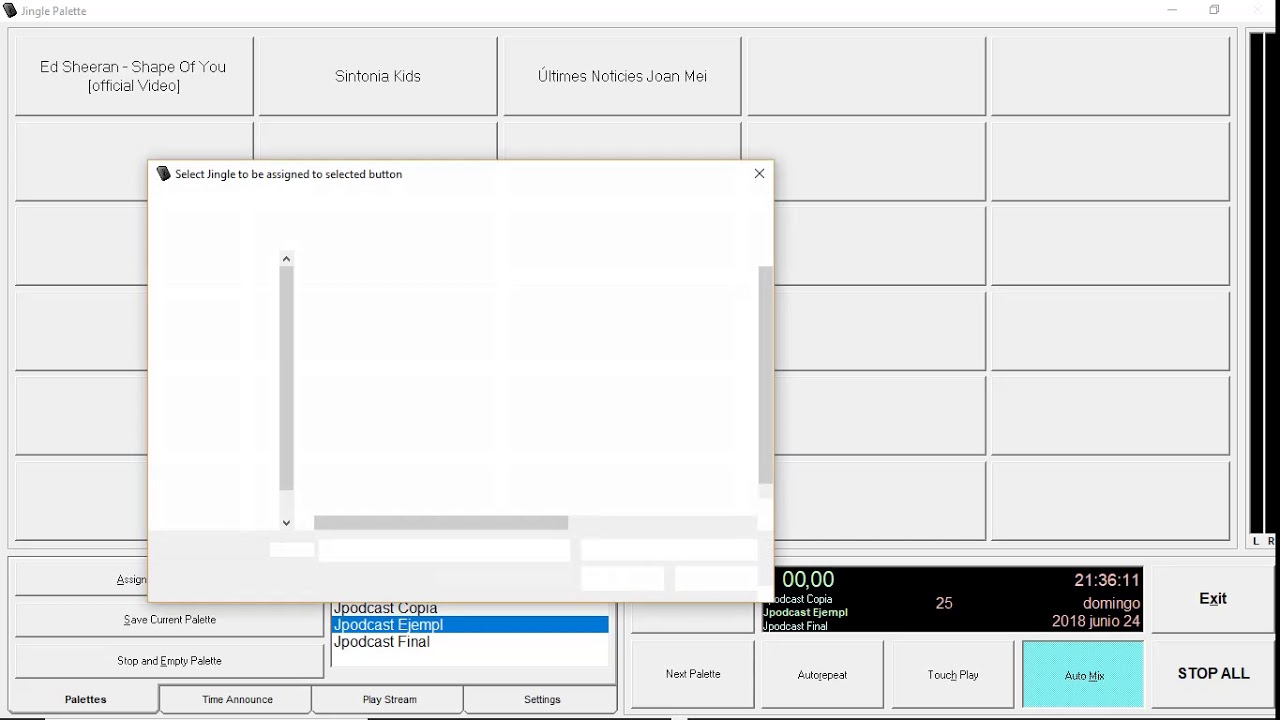Click the dialog's right vertical scrollbar

point(765,375)
